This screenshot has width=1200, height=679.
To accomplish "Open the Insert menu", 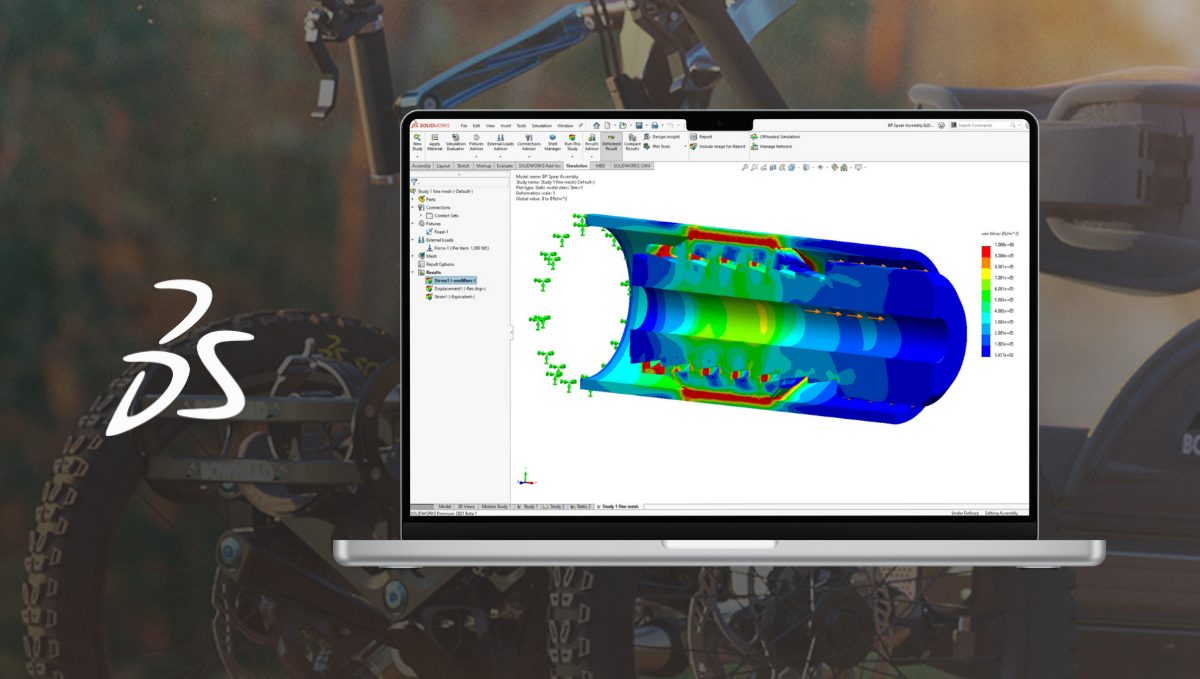I will pos(505,126).
